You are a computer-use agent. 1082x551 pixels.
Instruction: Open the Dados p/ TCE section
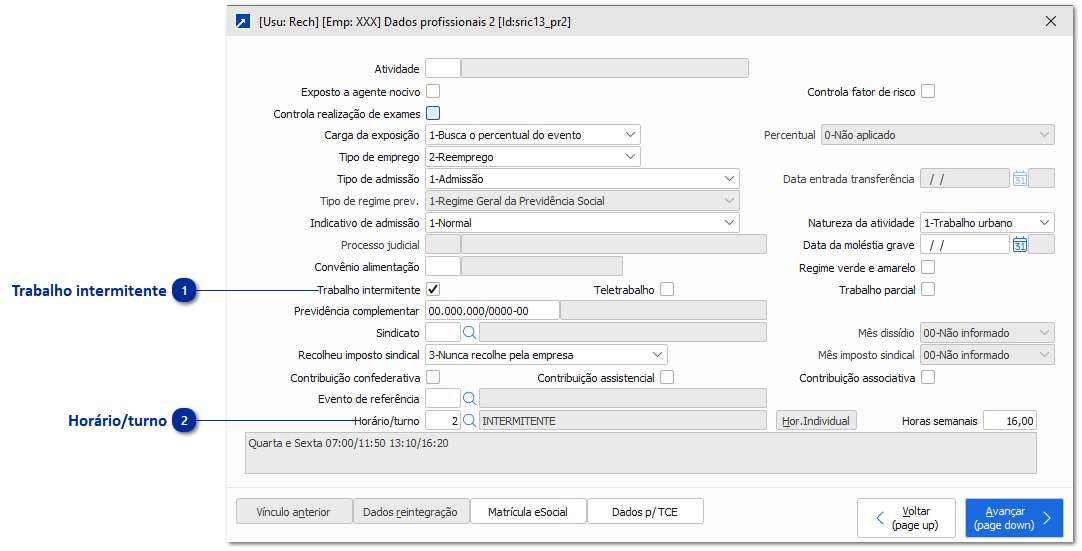tap(645, 512)
